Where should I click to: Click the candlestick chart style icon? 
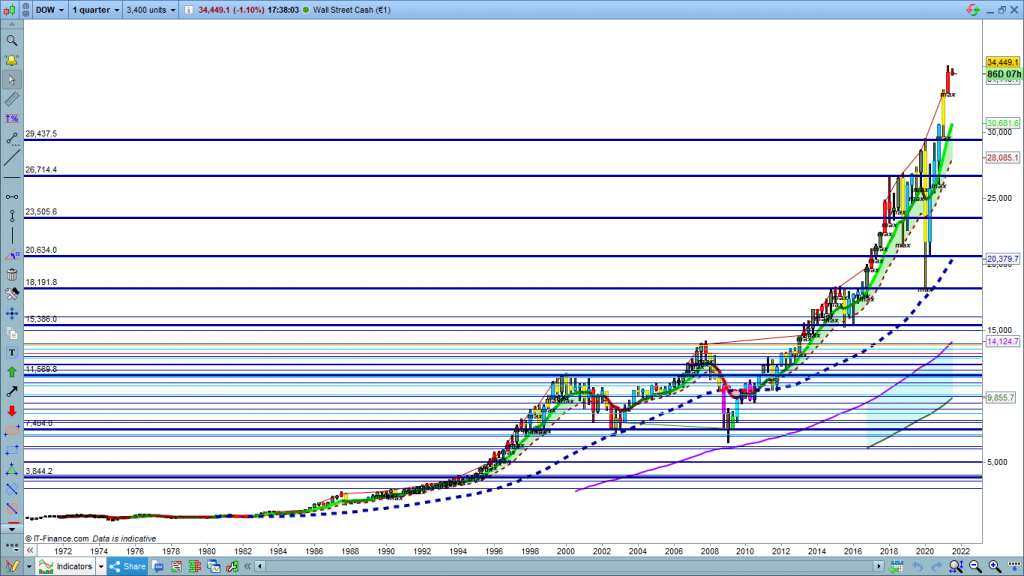pyautogui.click(x=12, y=10)
